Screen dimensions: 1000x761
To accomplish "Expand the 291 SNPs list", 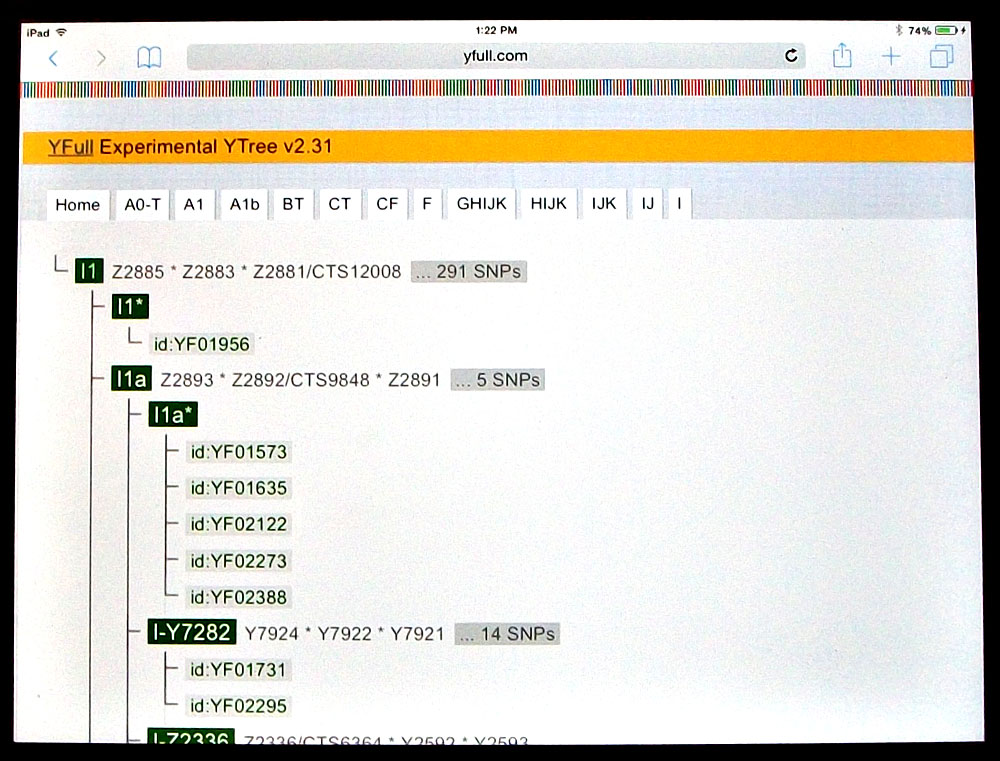I will pos(469,272).
